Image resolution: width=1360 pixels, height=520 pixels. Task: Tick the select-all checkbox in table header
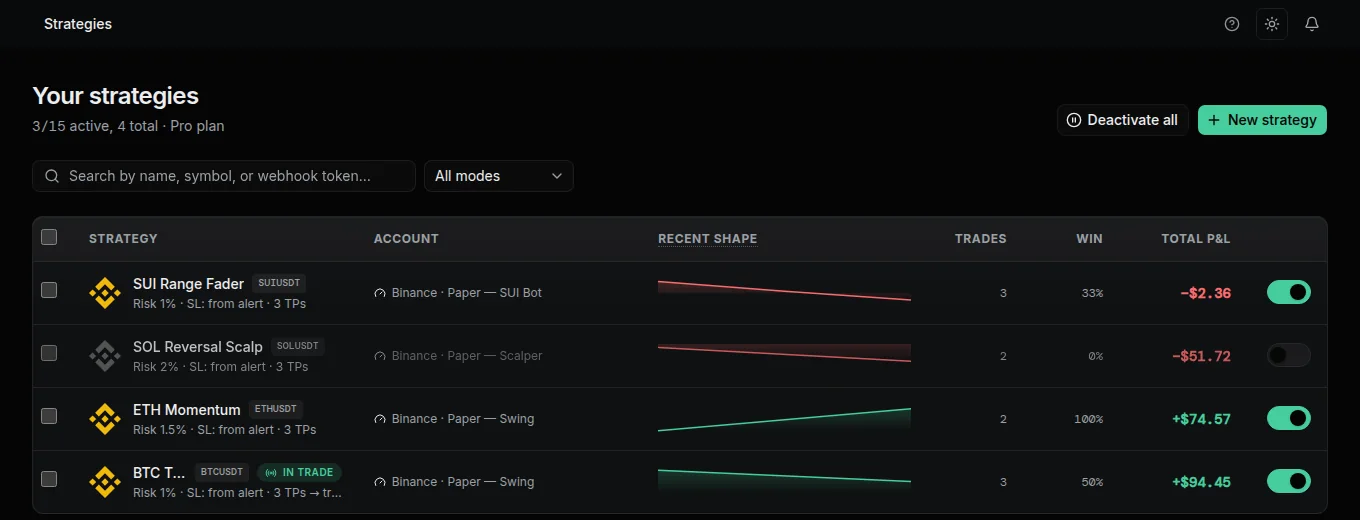pos(49,237)
